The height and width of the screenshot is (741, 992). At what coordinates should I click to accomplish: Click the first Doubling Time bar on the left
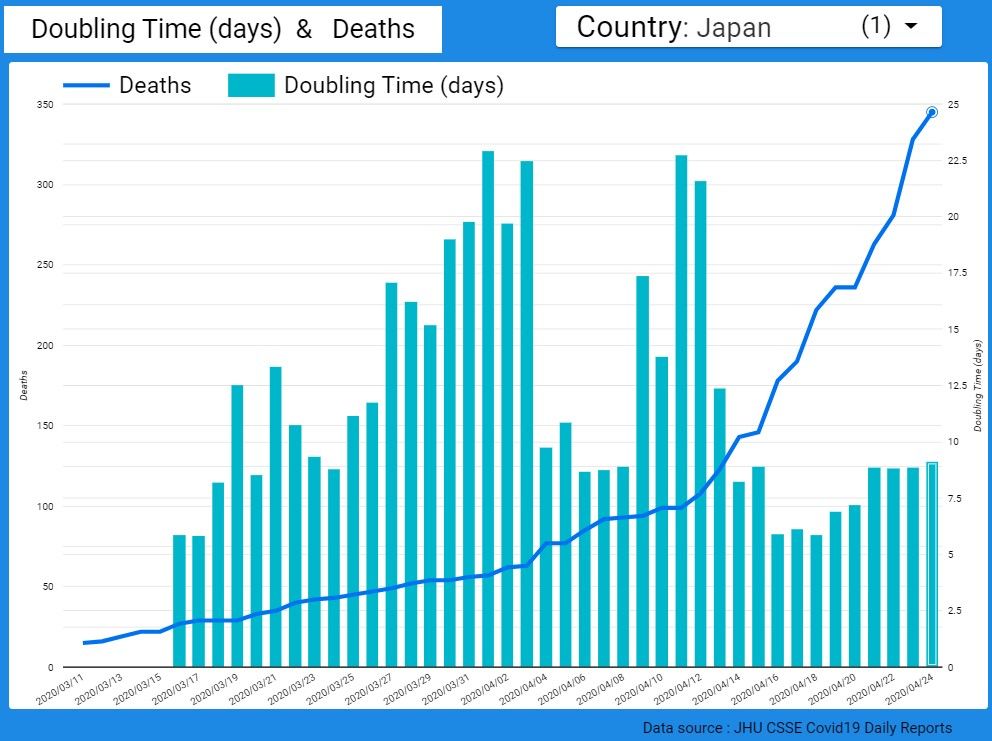[x=179, y=600]
